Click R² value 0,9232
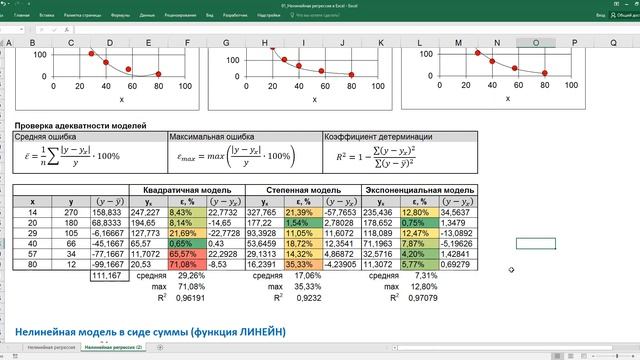This screenshot has width=640, height=360. coord(309,298)
